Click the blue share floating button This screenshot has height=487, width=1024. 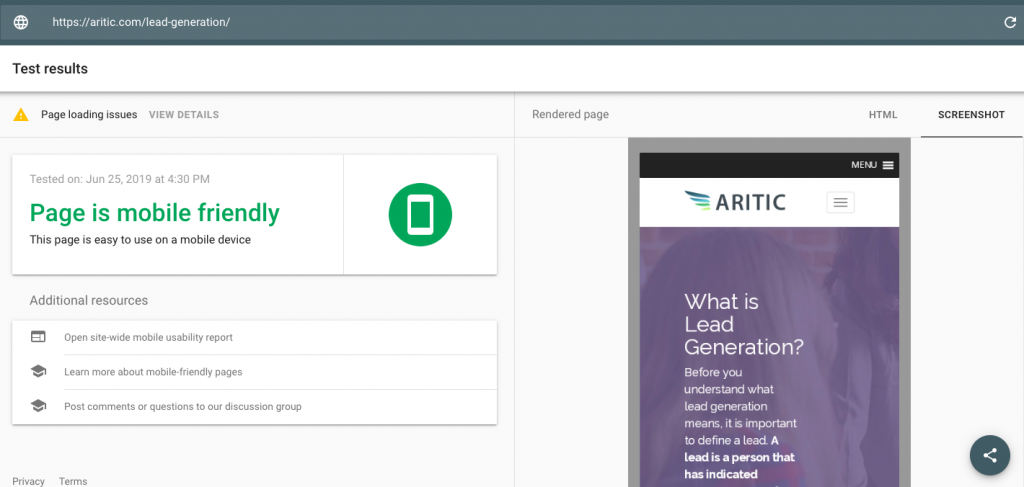[x=989, y=455]
